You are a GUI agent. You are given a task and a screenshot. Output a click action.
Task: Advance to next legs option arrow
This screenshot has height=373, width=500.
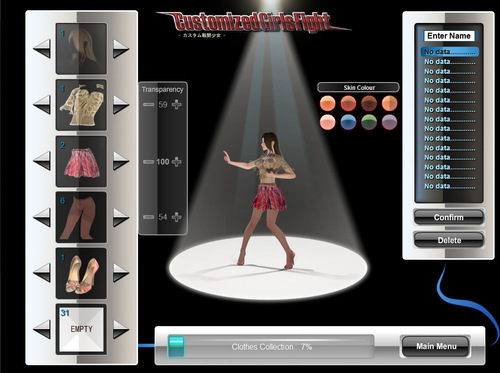[121, 217]
